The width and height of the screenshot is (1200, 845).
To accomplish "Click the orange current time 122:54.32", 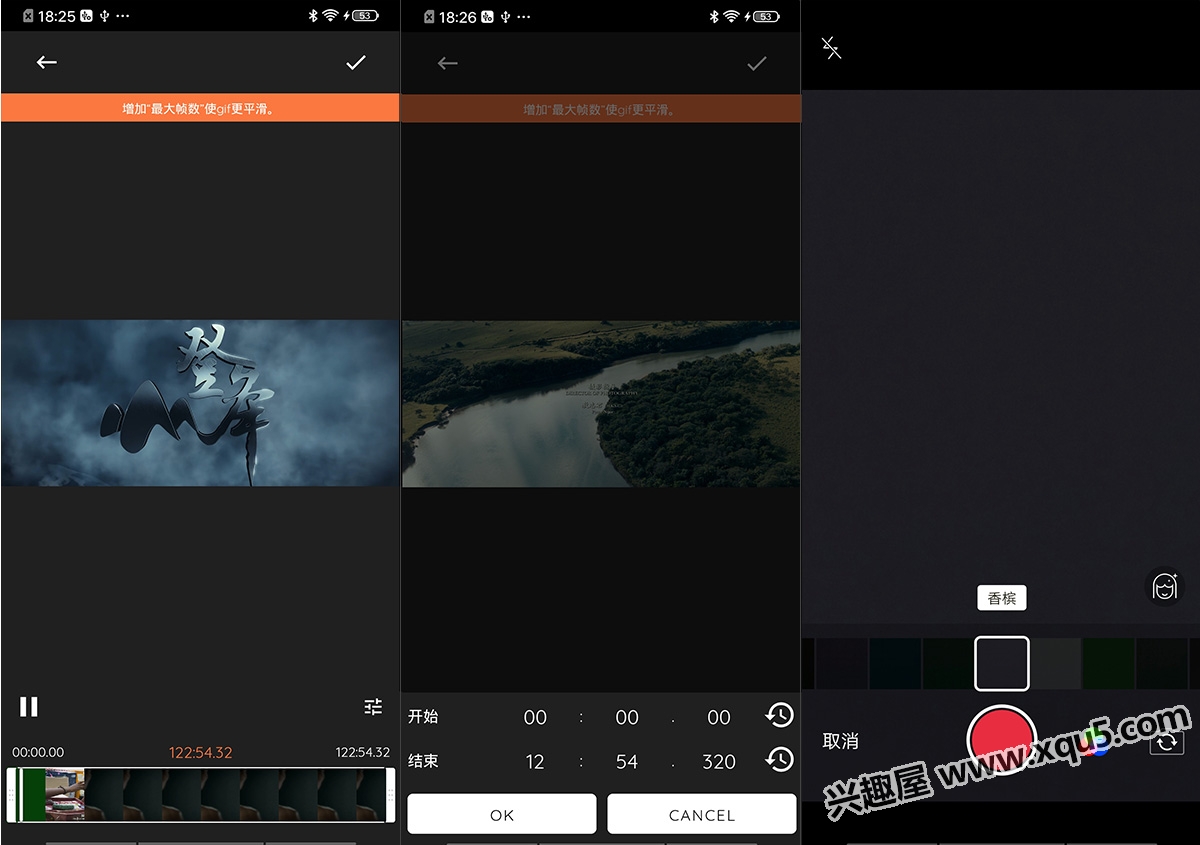I will [200, 752].
